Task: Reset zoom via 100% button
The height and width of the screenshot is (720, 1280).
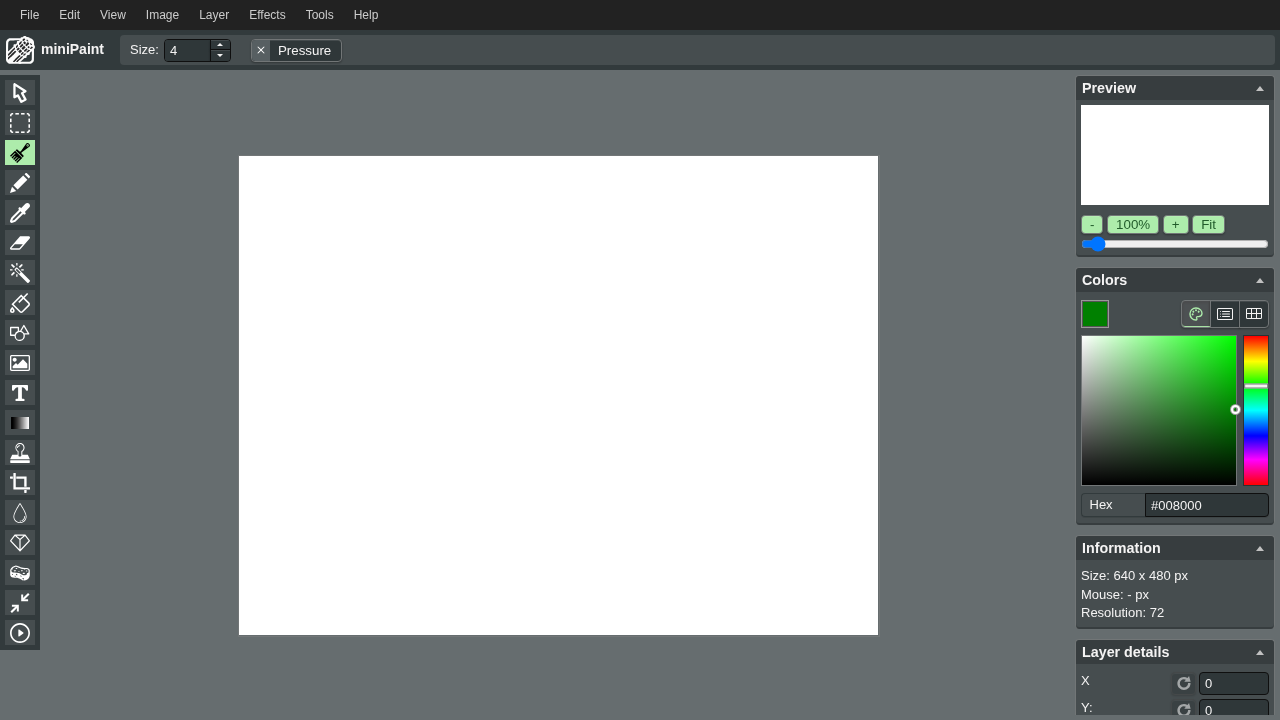Action: click(1133, 225)
